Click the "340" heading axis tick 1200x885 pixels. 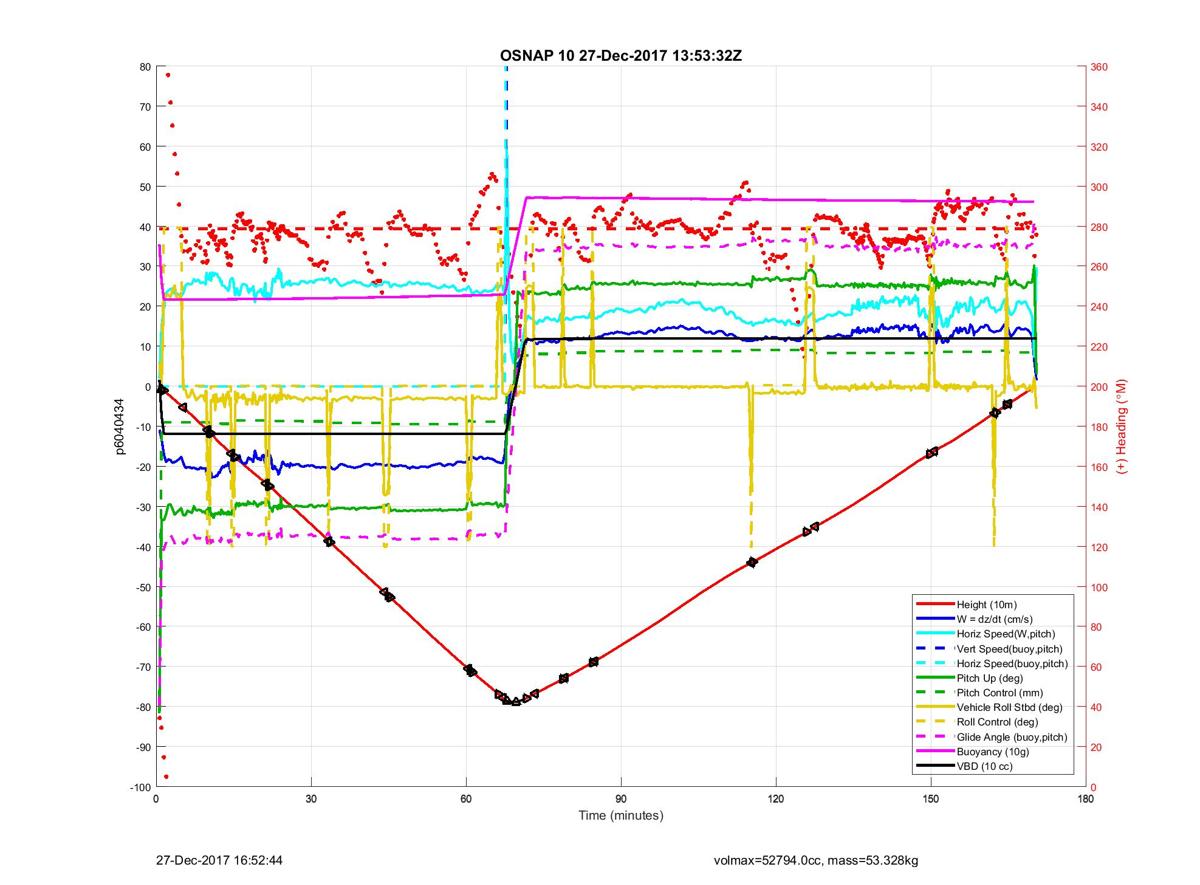pyautogui.click(x=1098, y=107)
